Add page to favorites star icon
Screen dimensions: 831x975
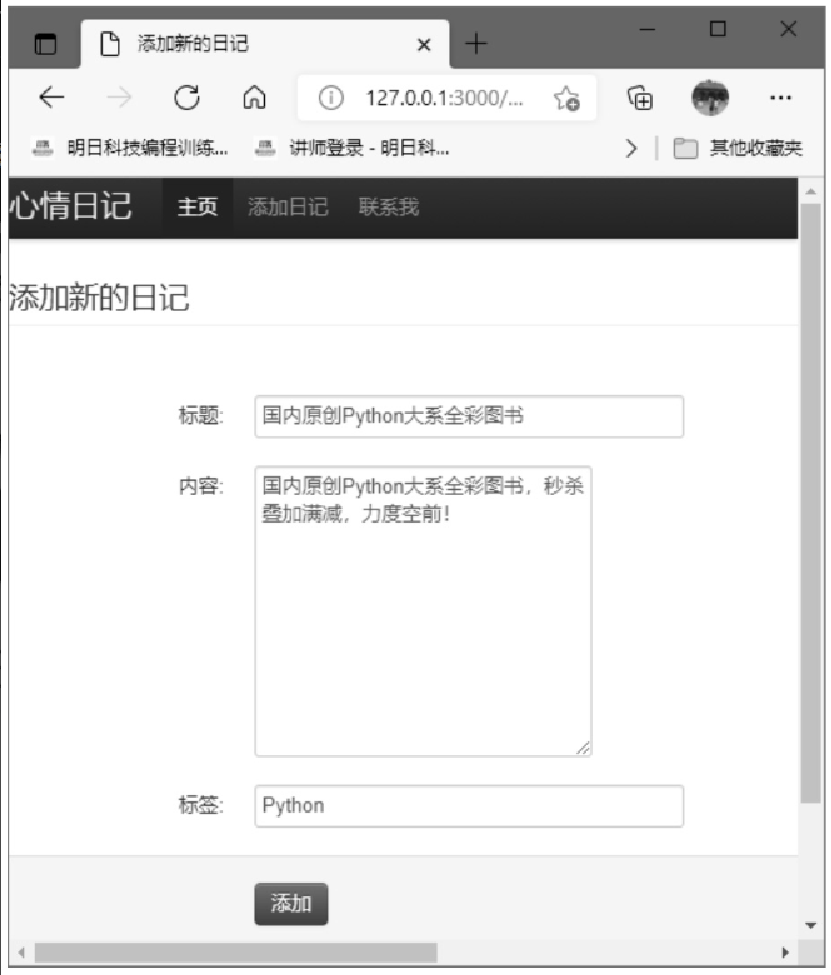[567, 98]
